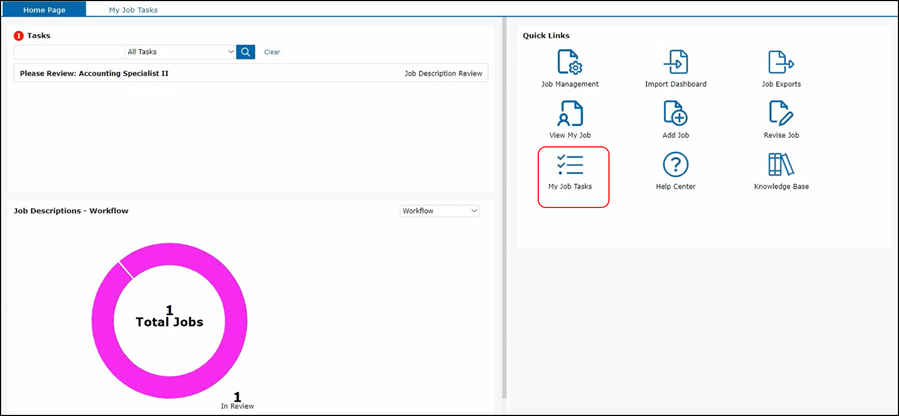Viewport: 899px width, 416px height.
Task: Click the Job Exports icon
Action: coord(781,63)
